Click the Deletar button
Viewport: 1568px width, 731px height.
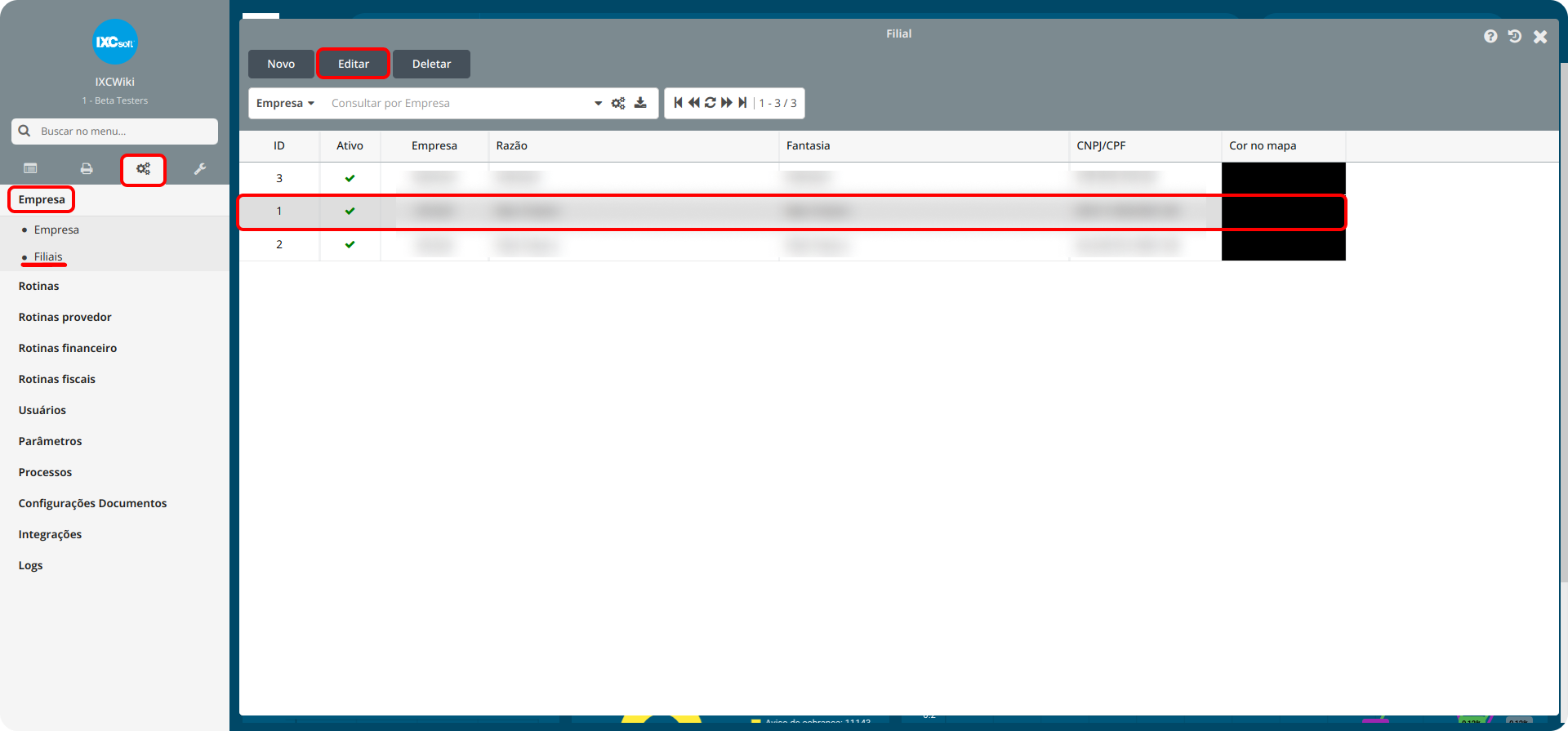coord(431,64)
